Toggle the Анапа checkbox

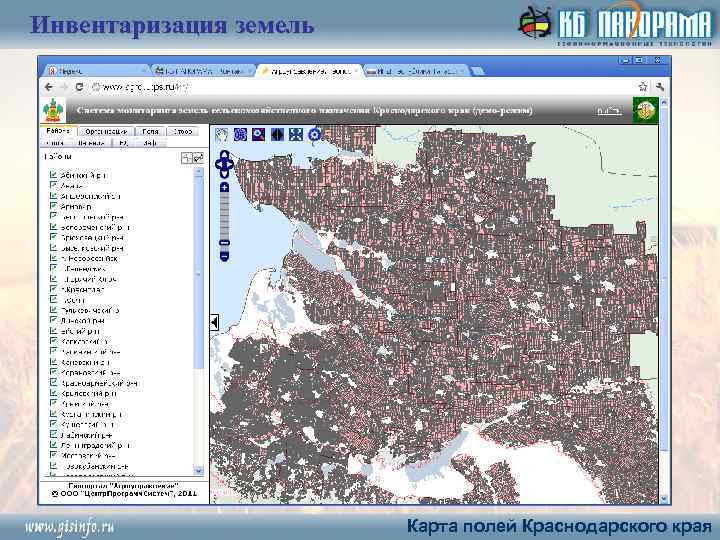coord(53,186)
